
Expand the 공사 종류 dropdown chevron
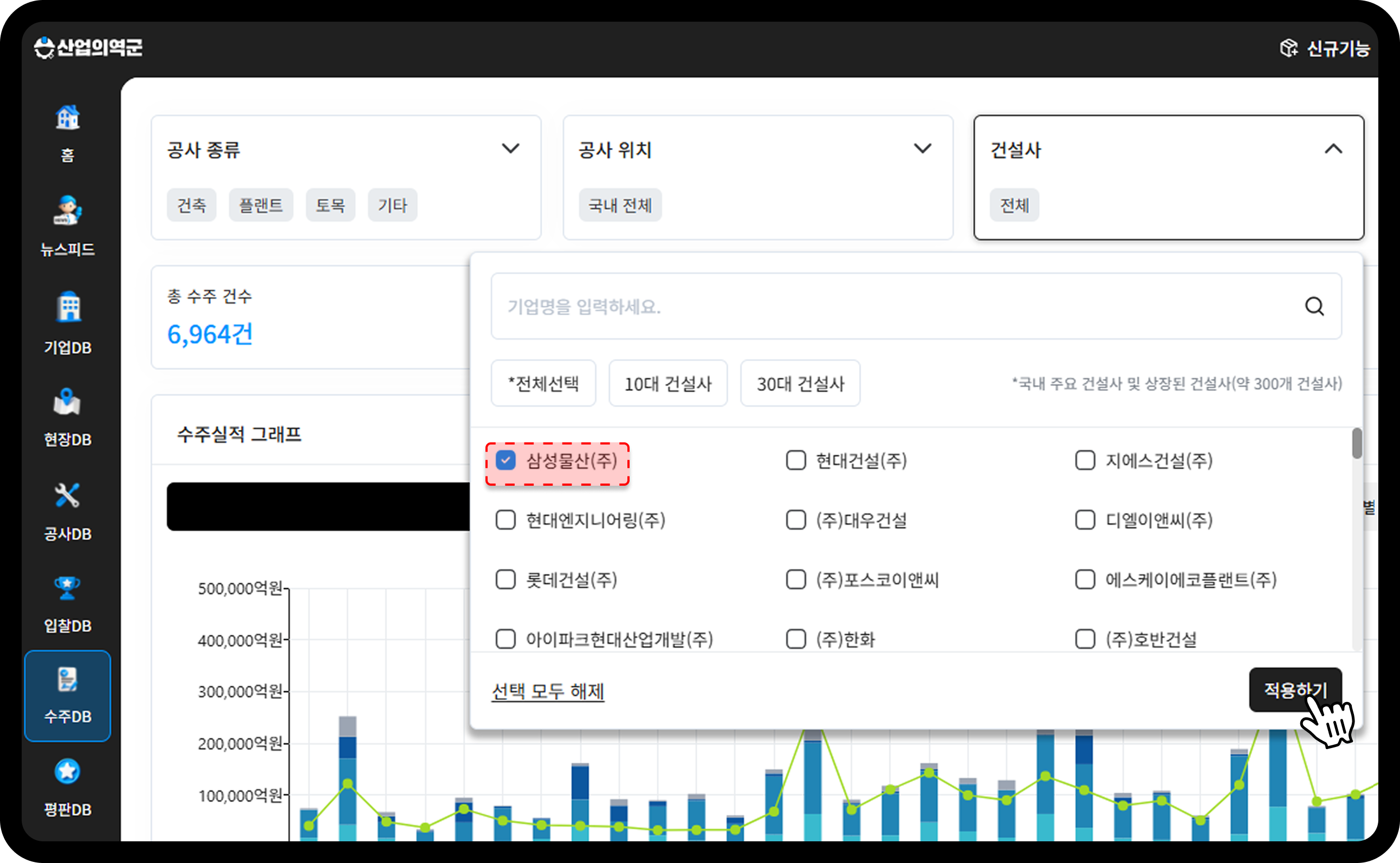click(510, 149)
